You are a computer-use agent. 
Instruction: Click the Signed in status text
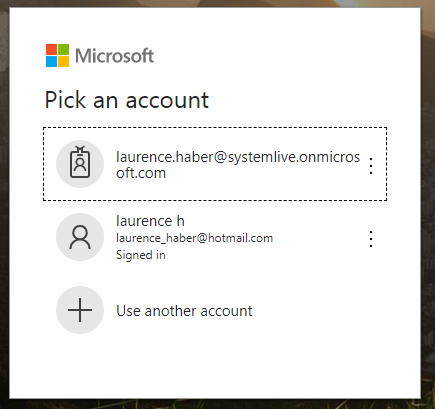pos(141,255)
